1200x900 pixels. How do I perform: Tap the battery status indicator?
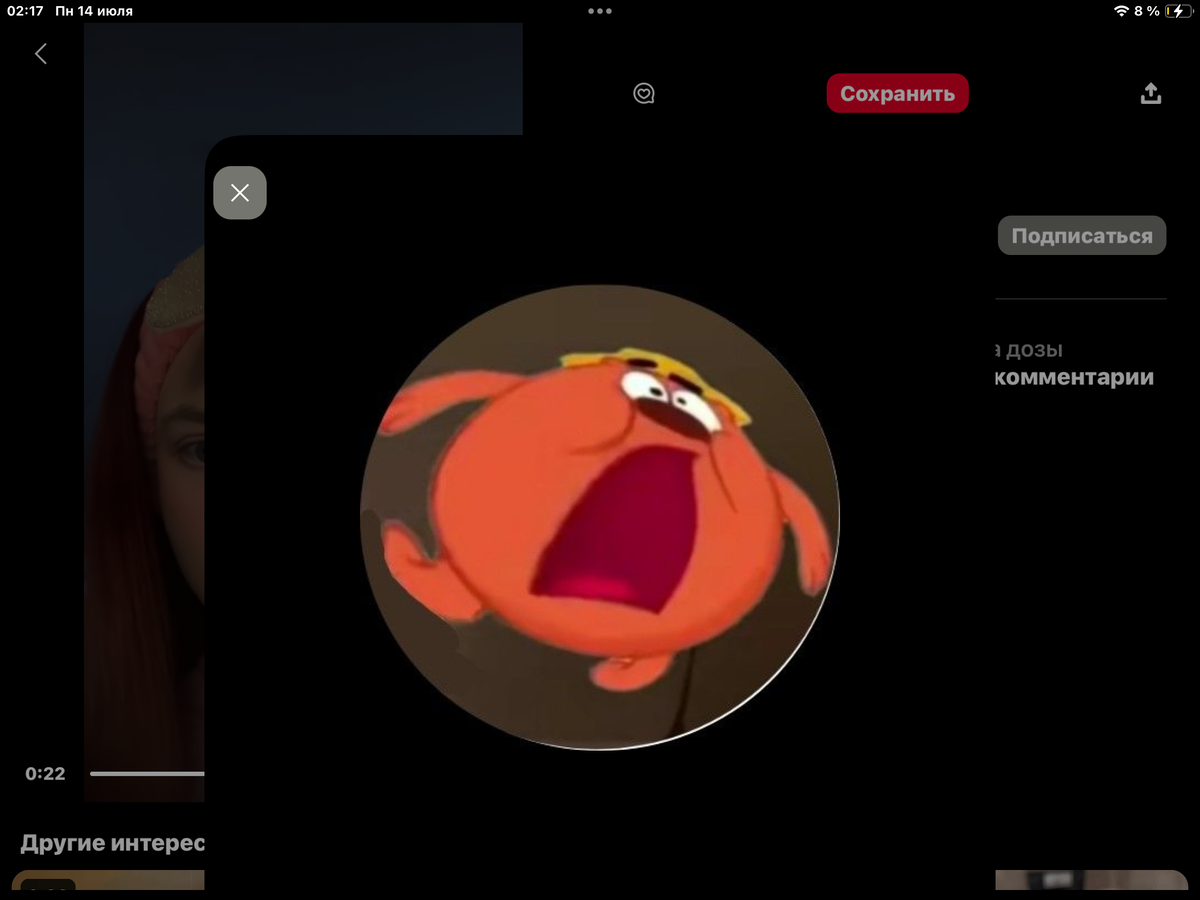1177,11
